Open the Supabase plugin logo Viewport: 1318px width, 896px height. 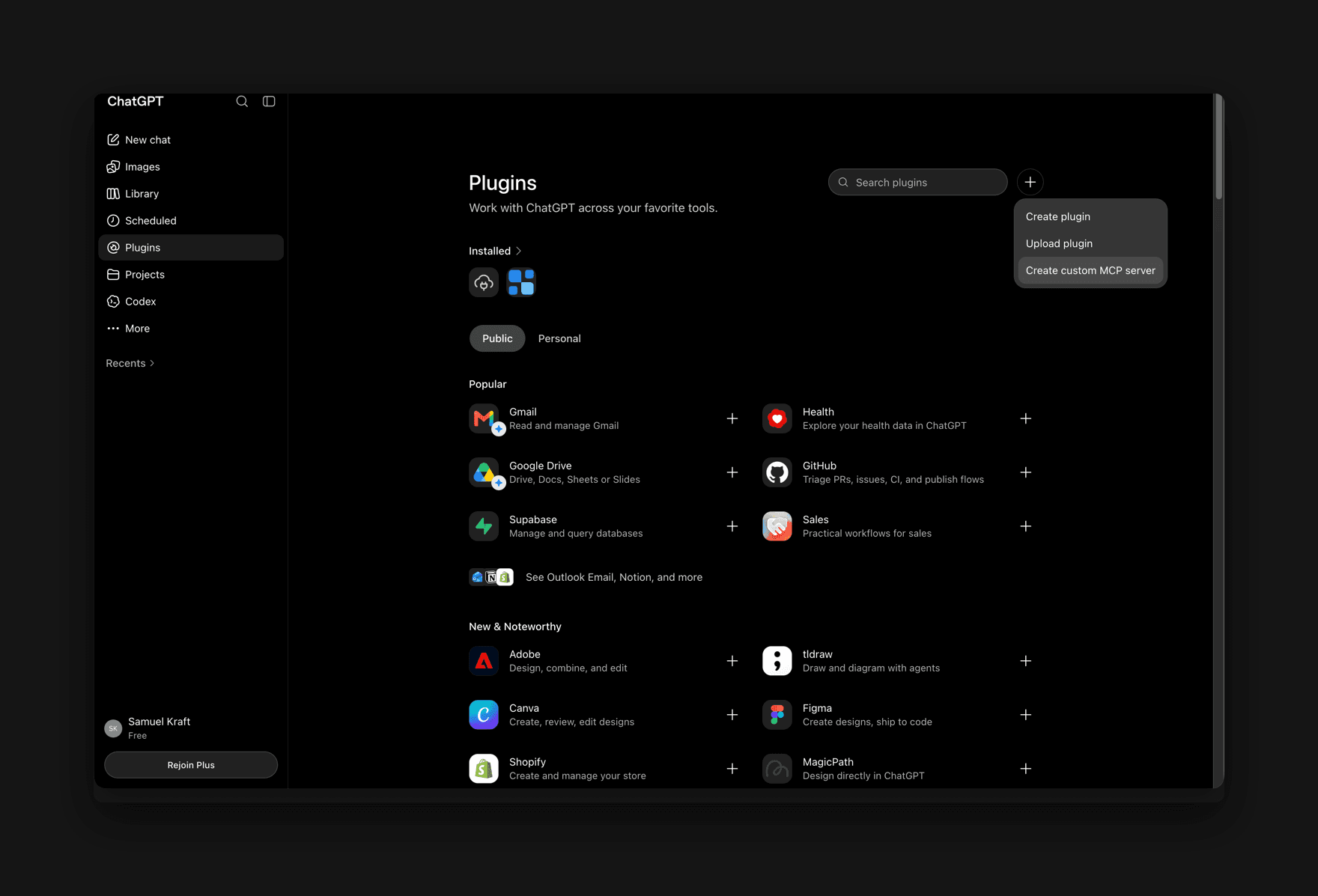484,526
